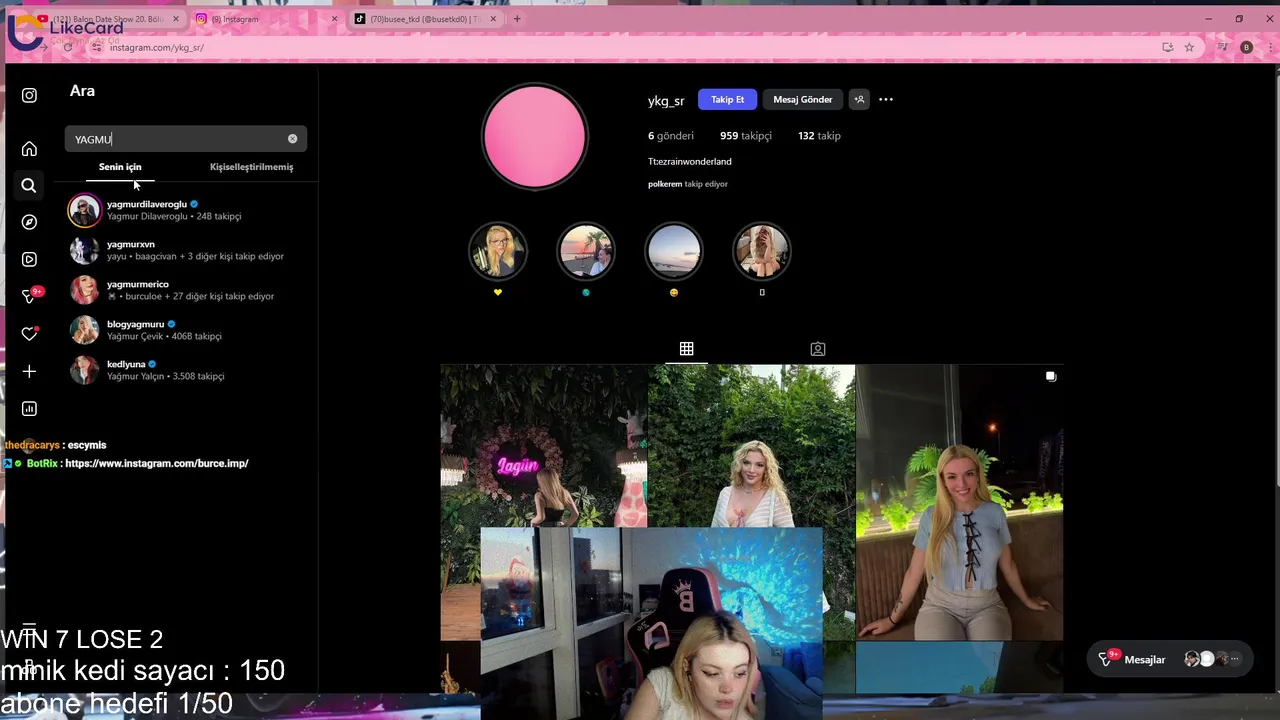1280x720 pixels.
Task: Open the kedlyuna search result
Action: coord(186,370)
